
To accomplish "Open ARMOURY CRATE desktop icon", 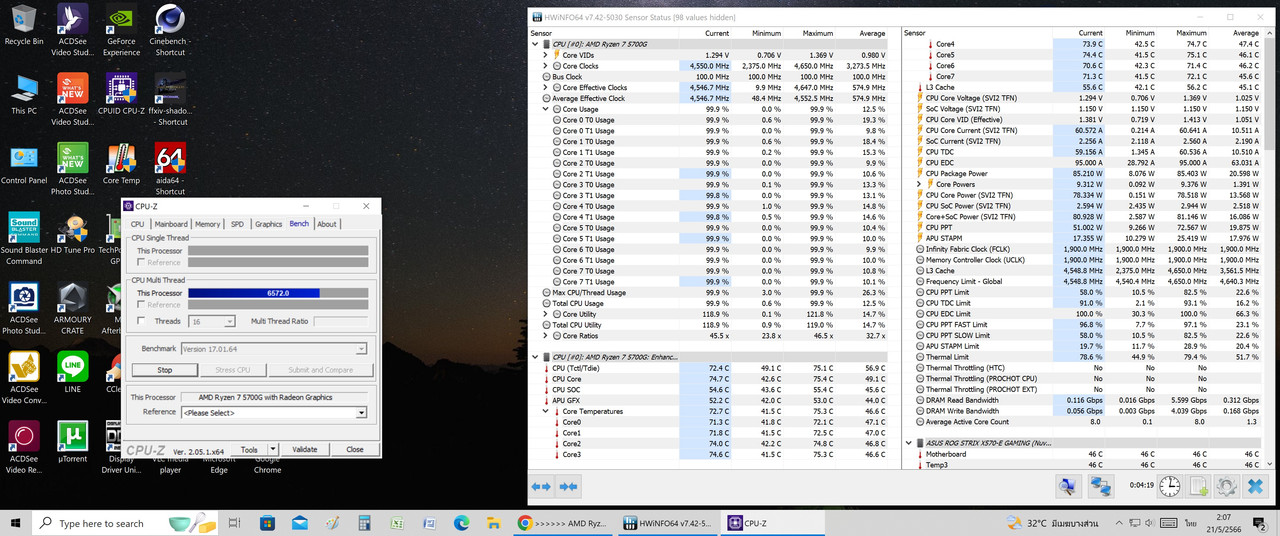I will [x=72, y=310].
